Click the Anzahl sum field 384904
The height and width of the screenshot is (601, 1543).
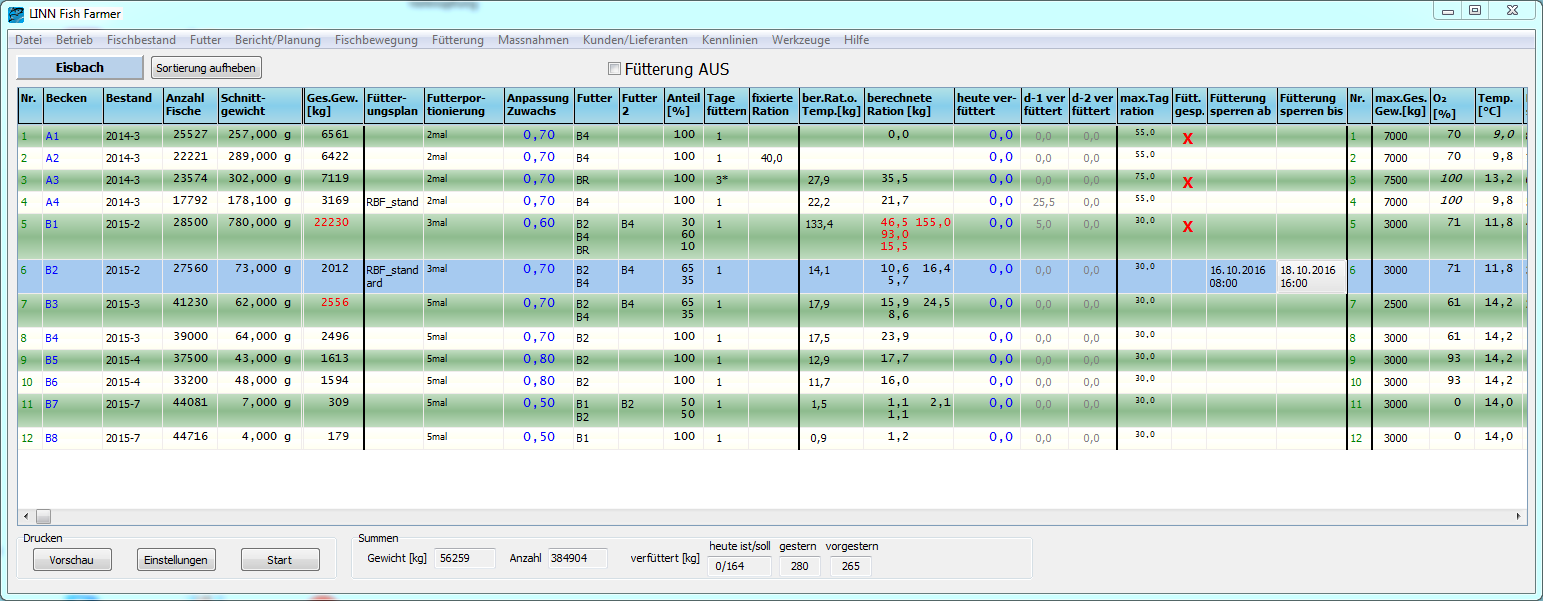578,558
